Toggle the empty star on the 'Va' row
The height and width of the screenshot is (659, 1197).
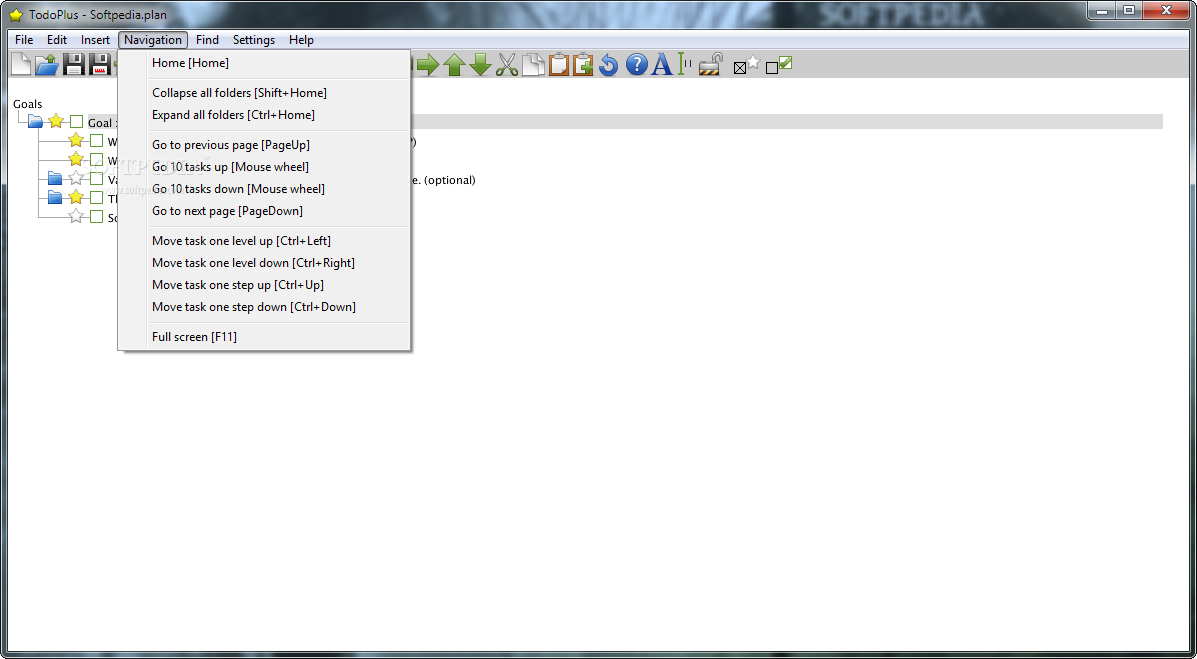(x=76, y=178)
